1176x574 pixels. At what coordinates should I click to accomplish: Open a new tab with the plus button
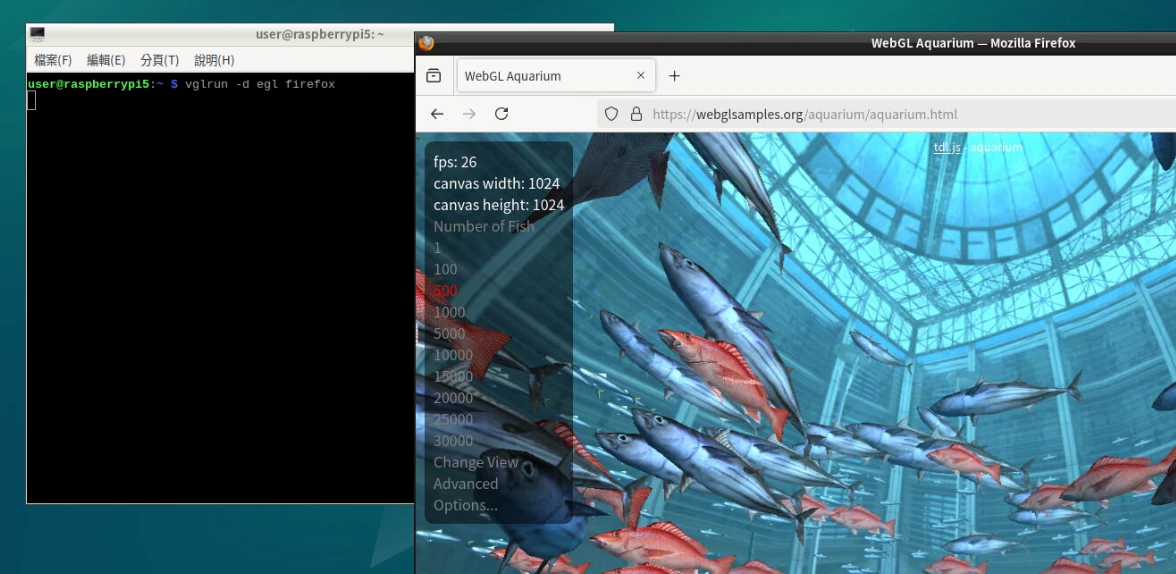[x=674, y=76]
